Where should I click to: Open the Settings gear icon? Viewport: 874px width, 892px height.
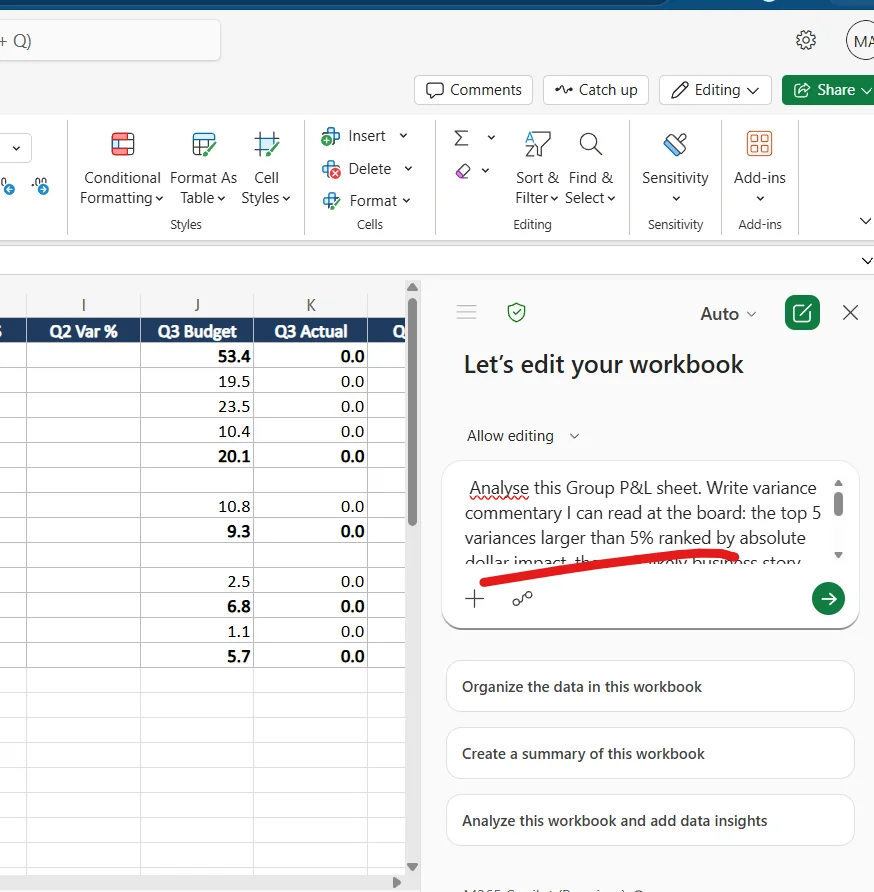coord(806,40)
